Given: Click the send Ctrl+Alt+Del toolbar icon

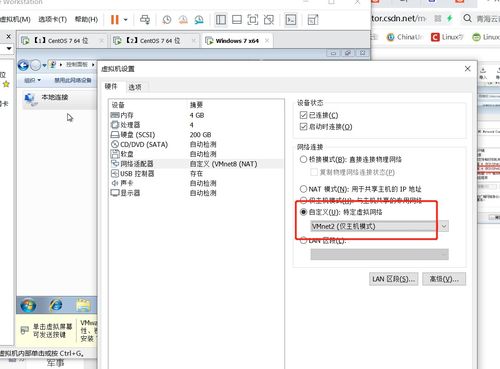Looking at the screenshot, I should pyautogui.click(x=145, y=20).
